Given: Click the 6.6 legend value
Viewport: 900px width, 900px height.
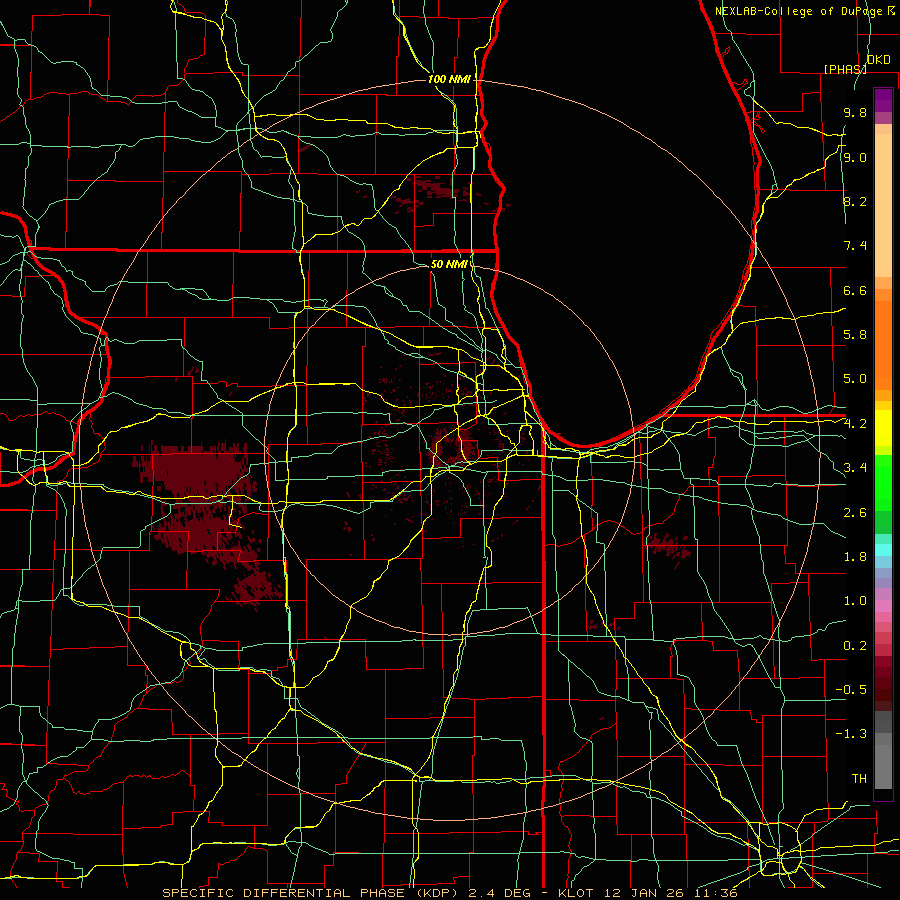Looking at the screenshot, I should [x=855, y=290].
